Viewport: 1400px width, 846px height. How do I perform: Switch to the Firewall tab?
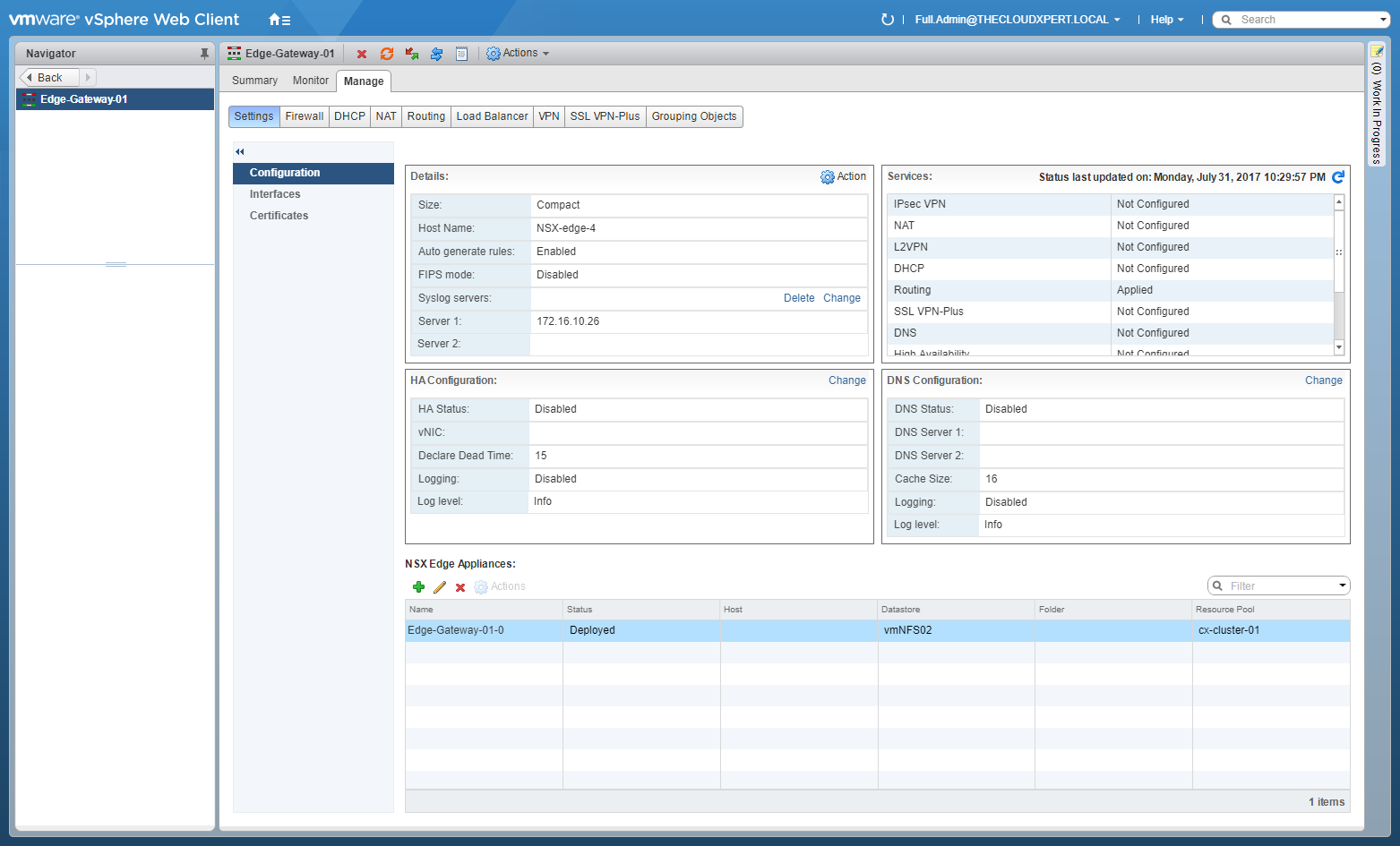[305, 116]
